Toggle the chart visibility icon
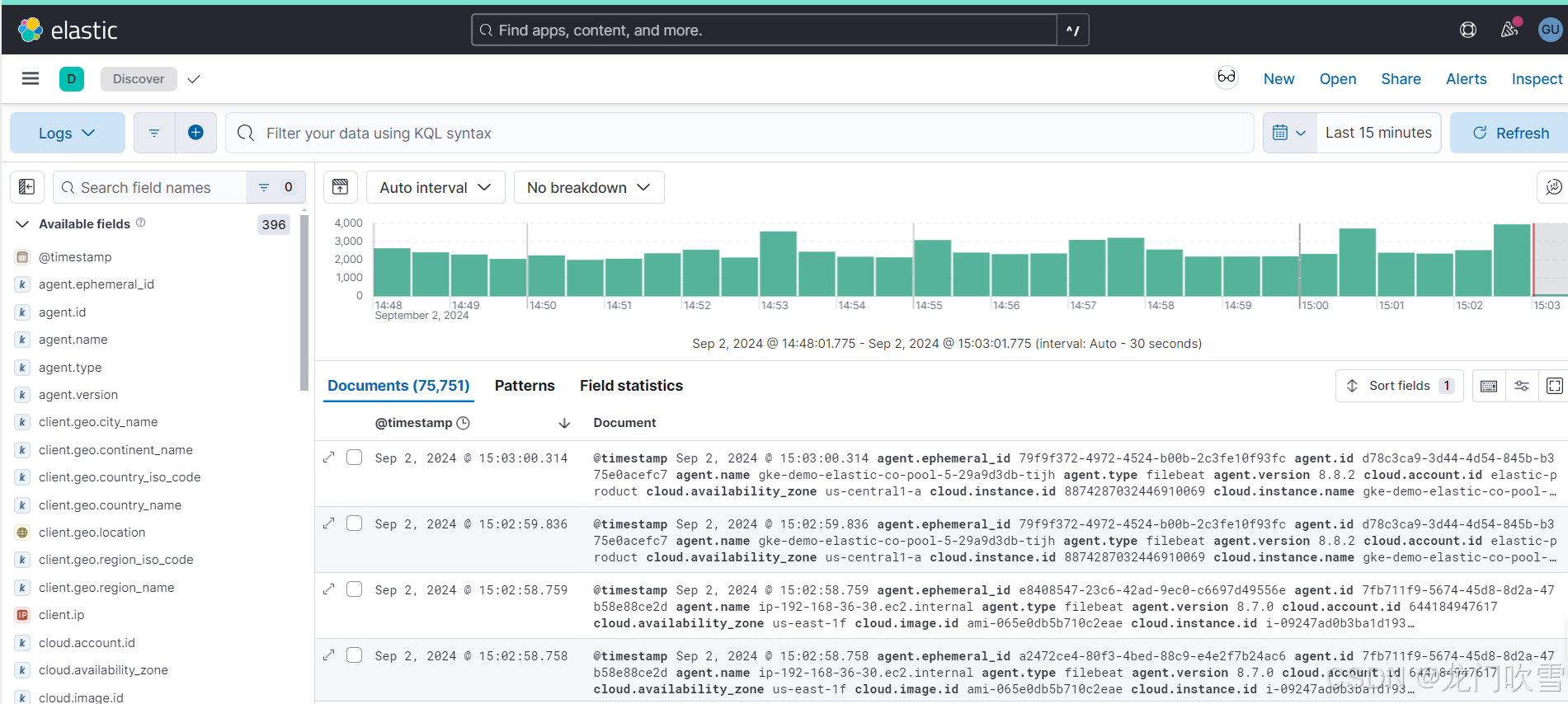The image size is (1568, 704). (x=341, y=187)
